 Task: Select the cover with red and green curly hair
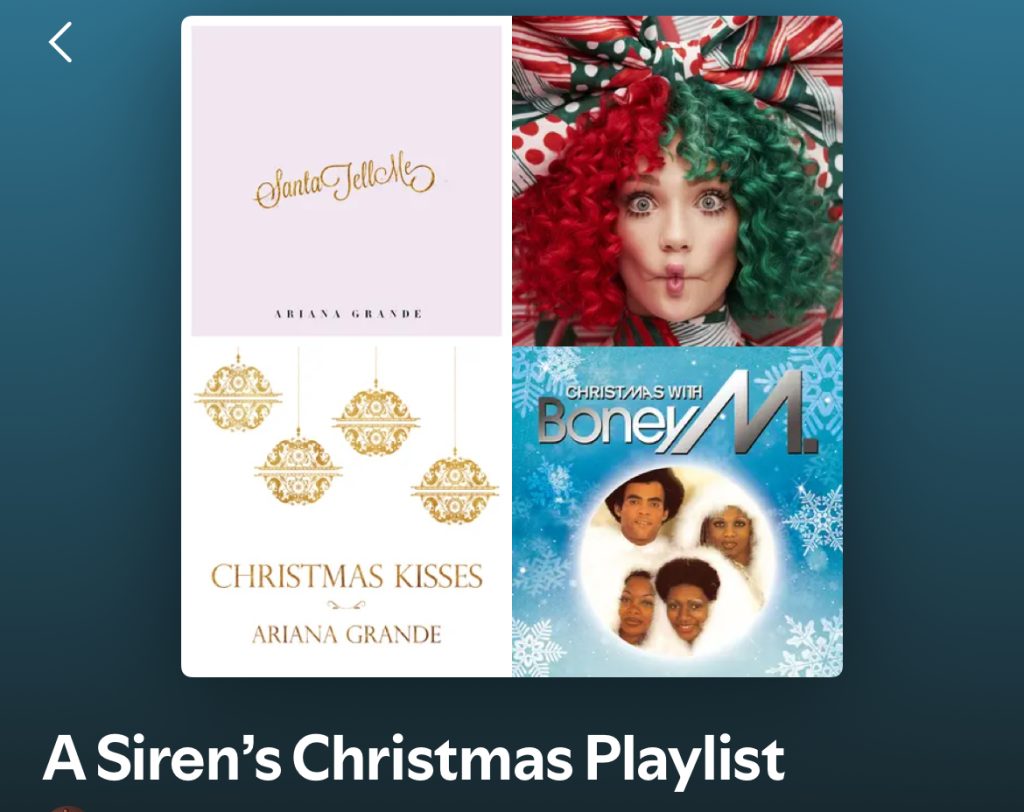click(677, 181)
